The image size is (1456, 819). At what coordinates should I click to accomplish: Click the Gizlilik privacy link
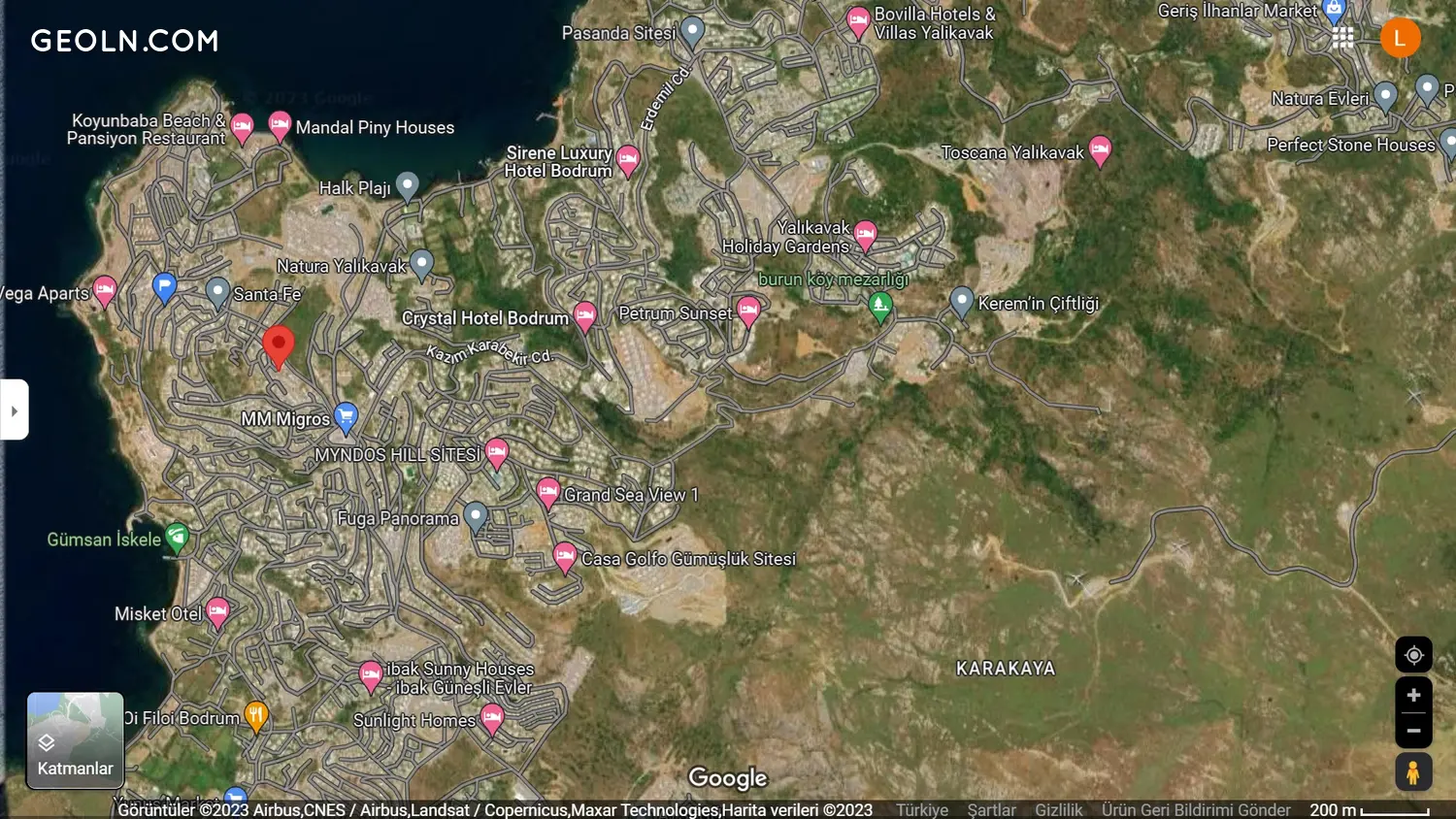[1058, 809]
